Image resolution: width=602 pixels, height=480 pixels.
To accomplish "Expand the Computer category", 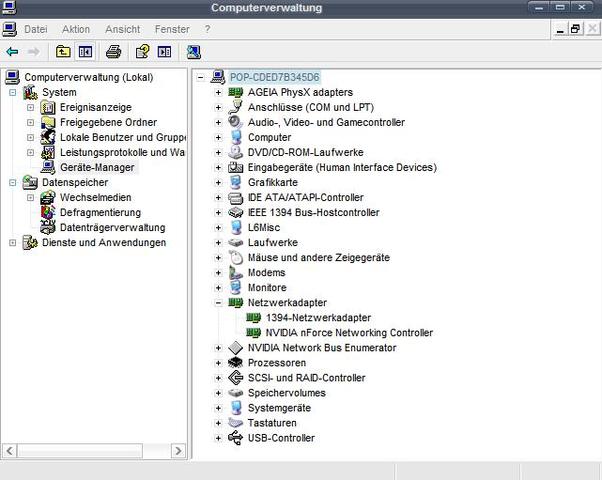I will pyautogui.click(x=218, y=137).
